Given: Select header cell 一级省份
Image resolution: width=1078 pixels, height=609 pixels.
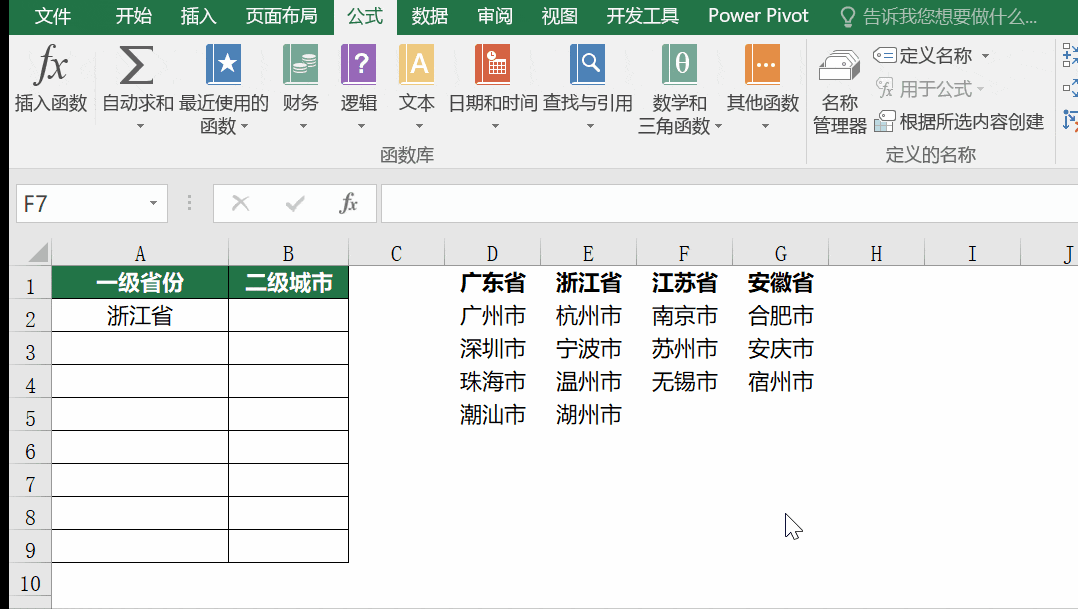Looking at the screenshot, I should click(140, 283).
